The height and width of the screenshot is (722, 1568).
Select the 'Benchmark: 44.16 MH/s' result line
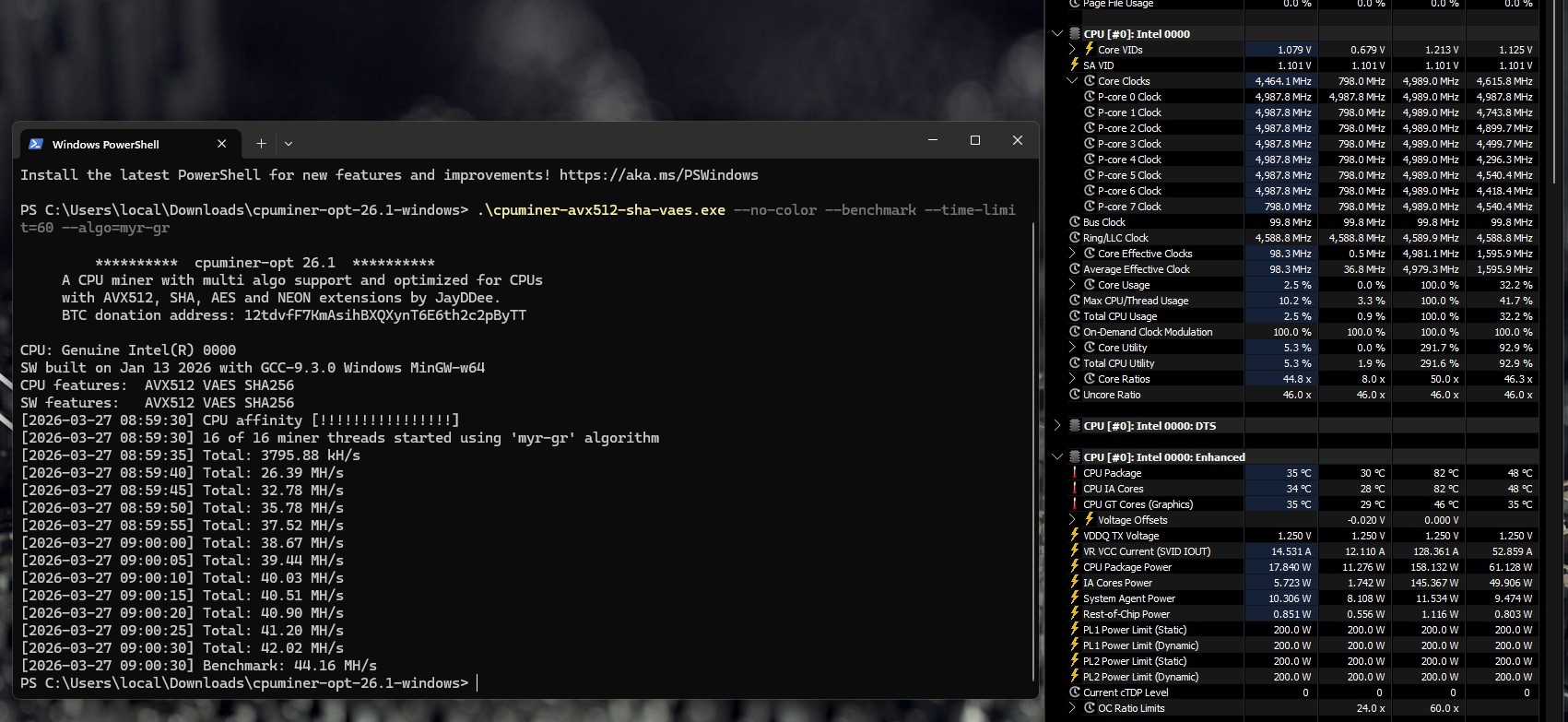pos(199,666)
